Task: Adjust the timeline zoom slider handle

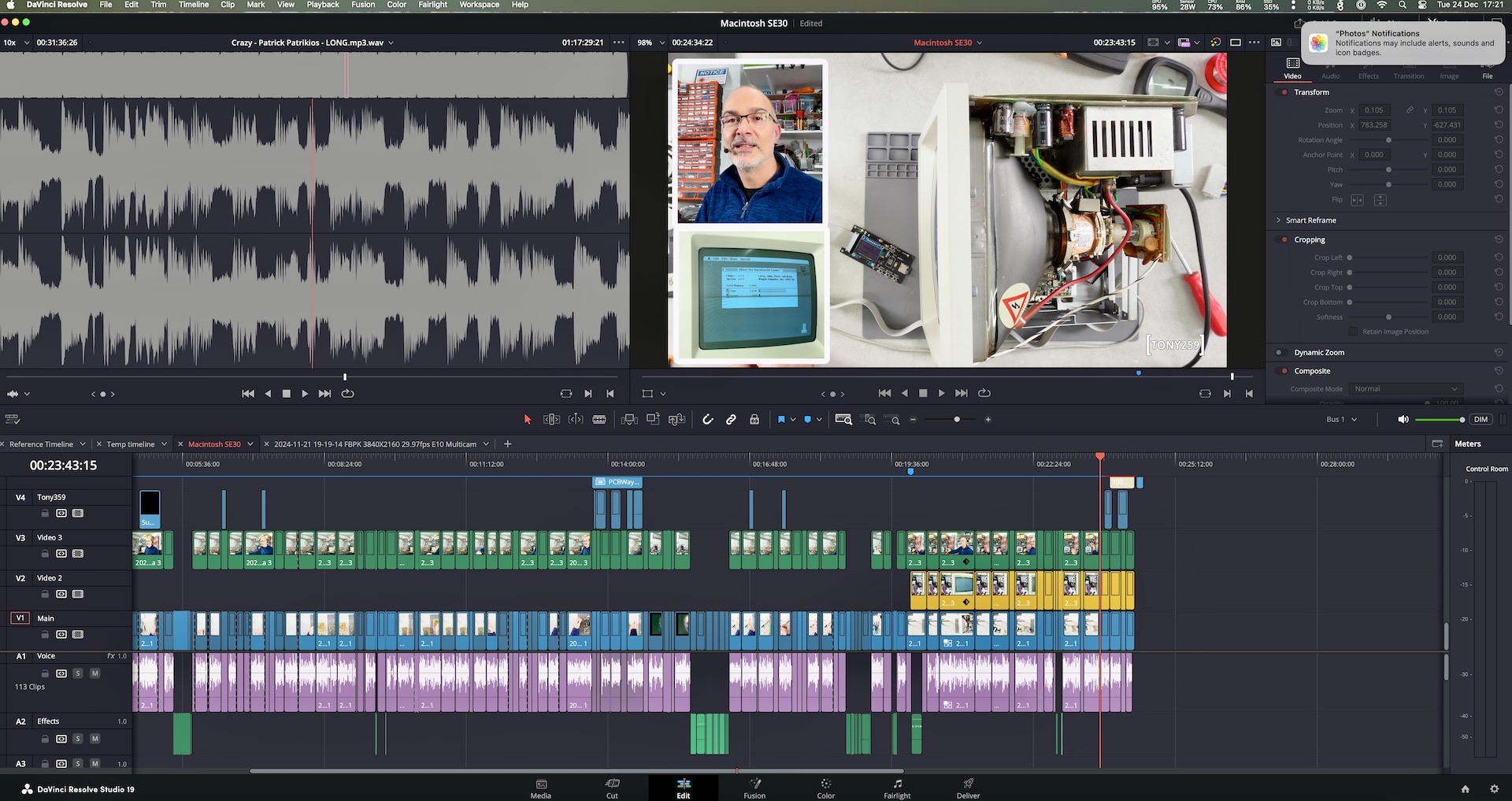Action: point(957,420)
